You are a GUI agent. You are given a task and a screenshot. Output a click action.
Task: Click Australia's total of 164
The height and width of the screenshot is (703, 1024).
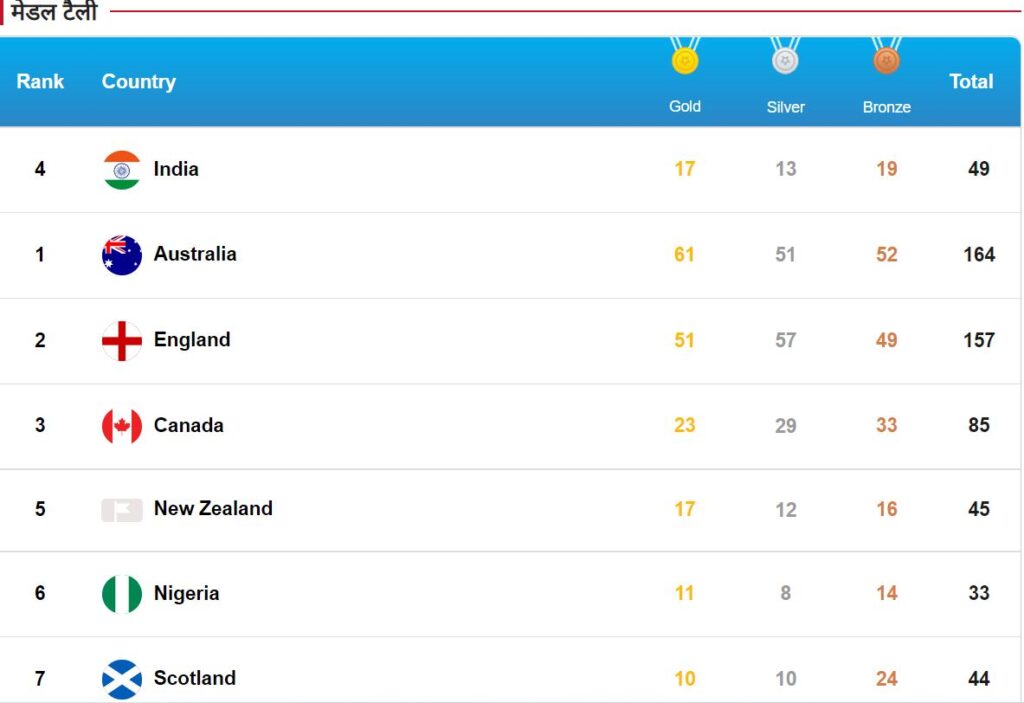pyautogui.click(x=979, y=254)
